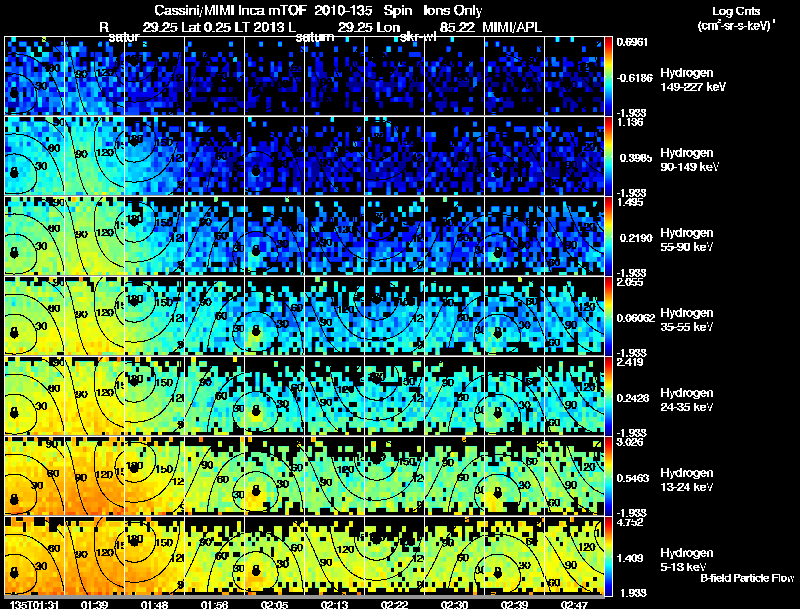The height and width of the screenshot is (609, 800).
Task: Click the Saturn marker in 13-24 keV 01:31 panel
Action: (x=14, y=498)
